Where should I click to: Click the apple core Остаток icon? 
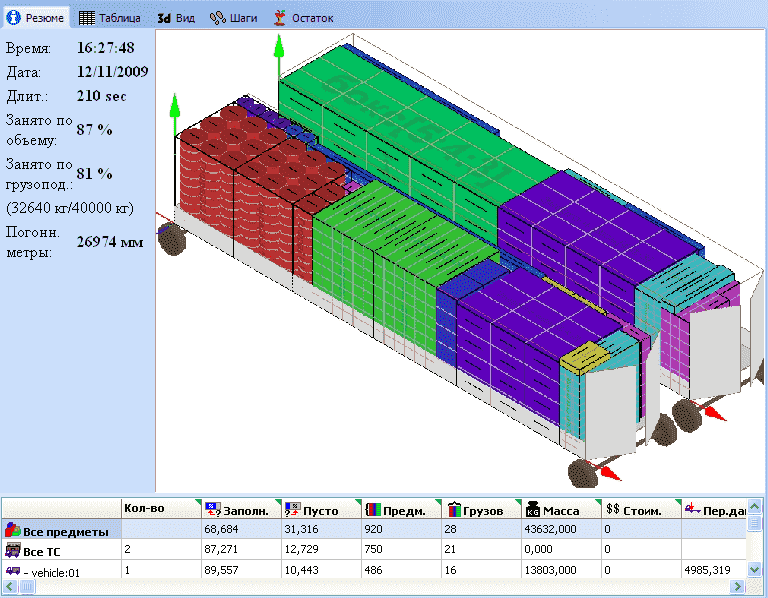pyautogui.click(x=280, y=18)
